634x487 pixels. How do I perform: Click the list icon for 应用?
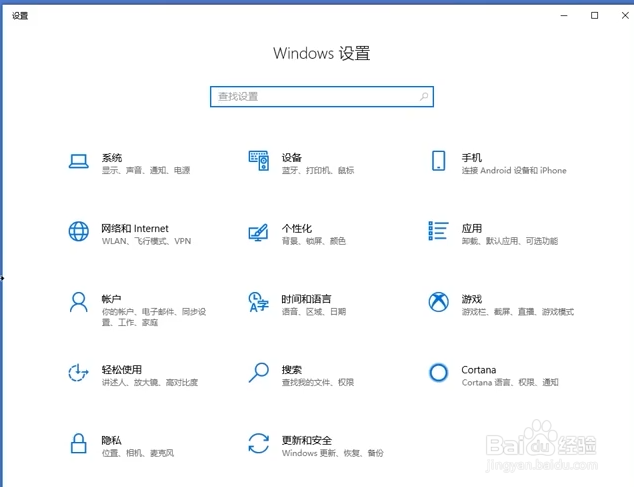438,231
